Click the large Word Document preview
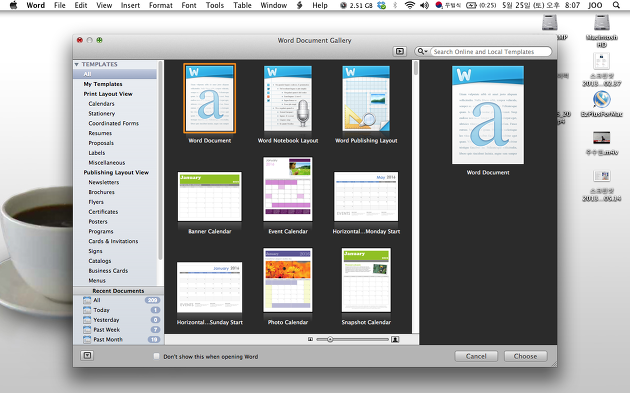Image resolution: width=630 pixels, height=393 pixels. pyautogui.click(x=488, y=115)
